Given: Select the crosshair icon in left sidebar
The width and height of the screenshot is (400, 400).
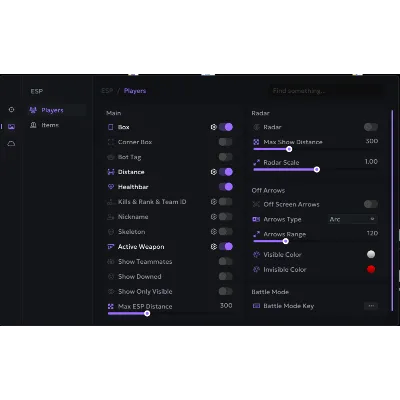Looking at the screenshot, I should pyautogui.click(x=11, y=110).
